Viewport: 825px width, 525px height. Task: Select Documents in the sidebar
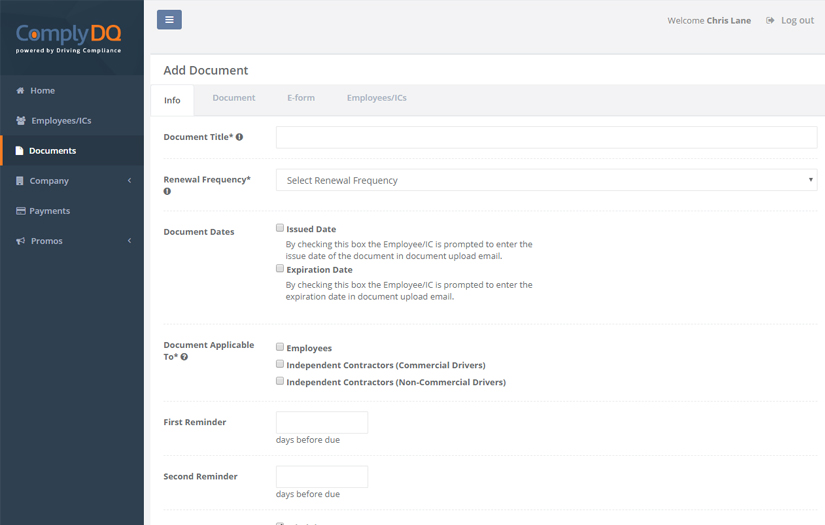pyautogui.click(x=72, y=150)
